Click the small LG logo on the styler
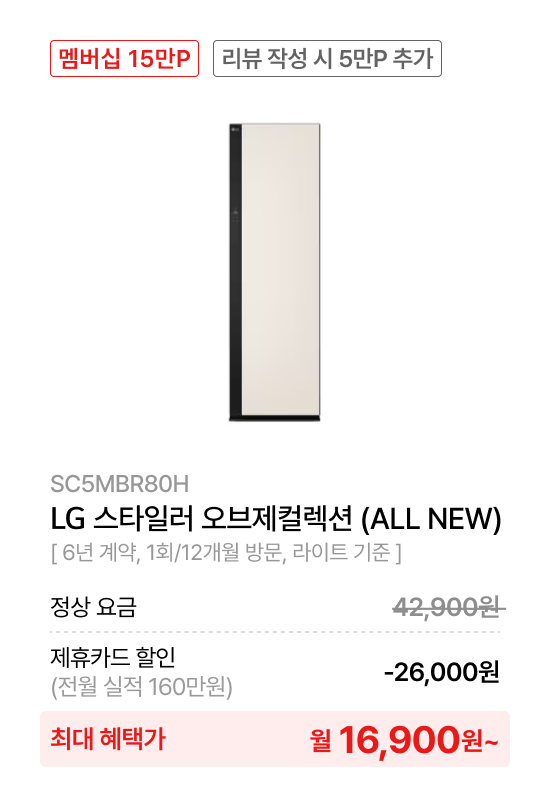 pos(235,129)
